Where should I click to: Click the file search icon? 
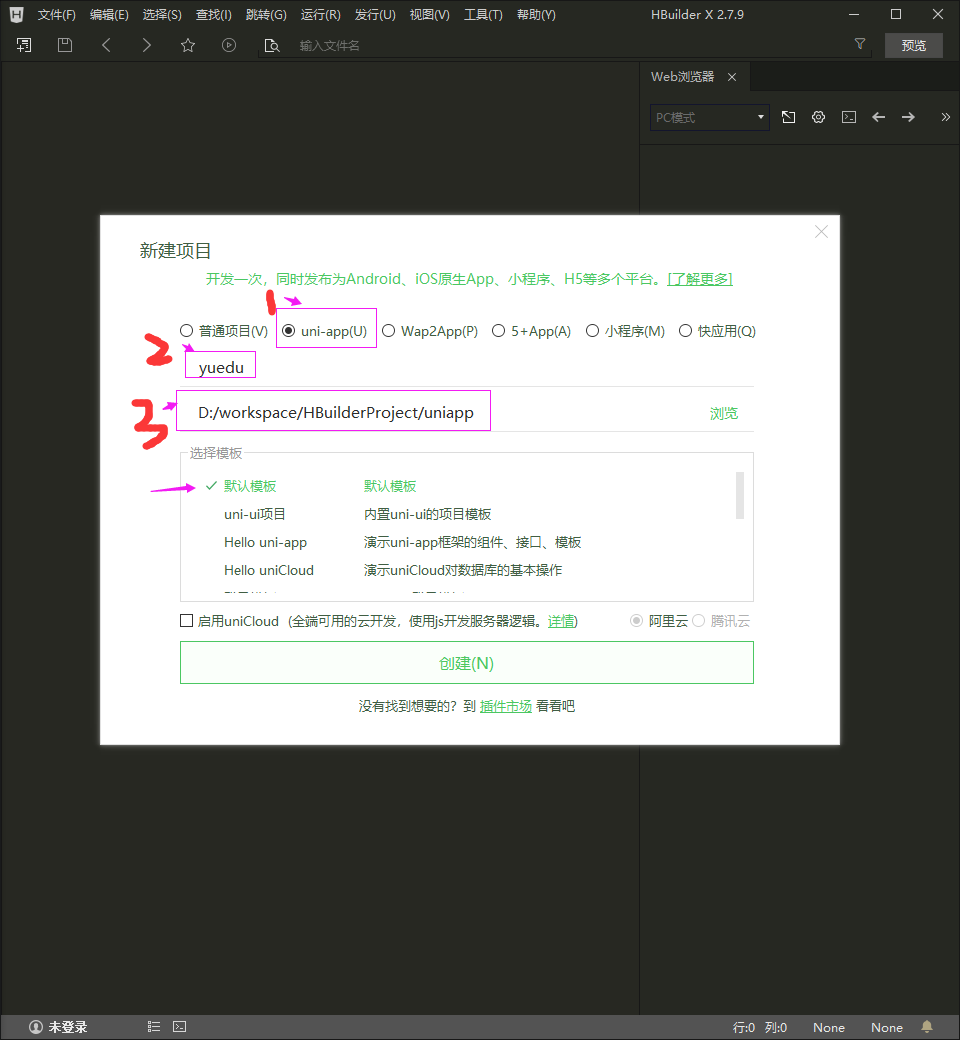[271, 45]
